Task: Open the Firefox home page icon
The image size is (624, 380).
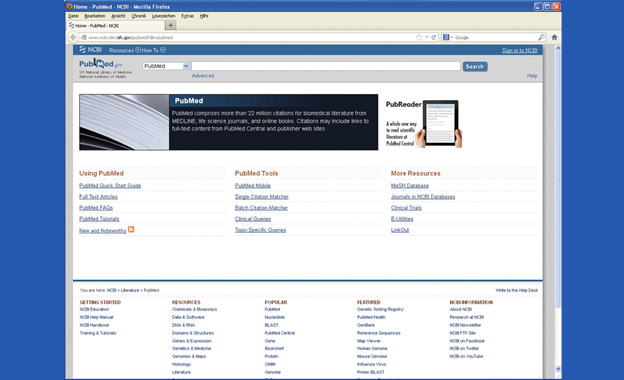Action: point(554,37)
